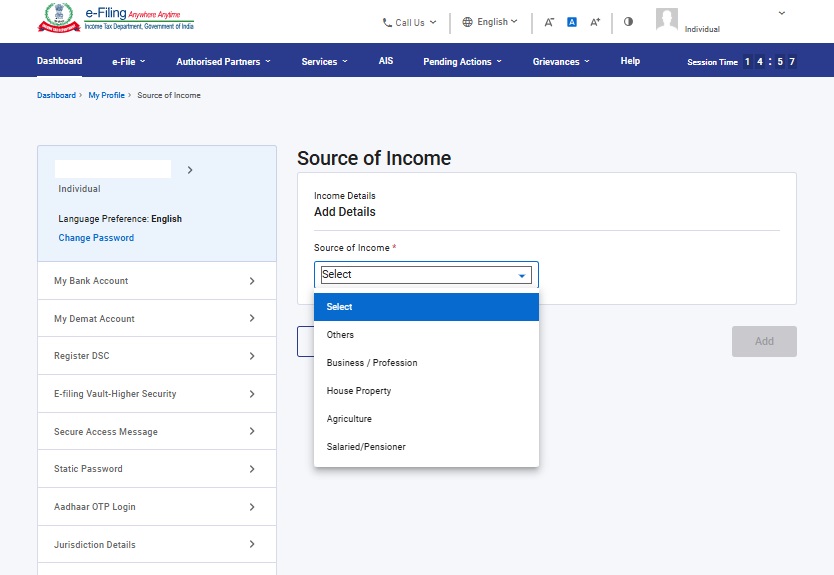The height and width of the screenshot is (575, 834).
Task: Click the Dashboard breadcrumb link
Action: 56,95
